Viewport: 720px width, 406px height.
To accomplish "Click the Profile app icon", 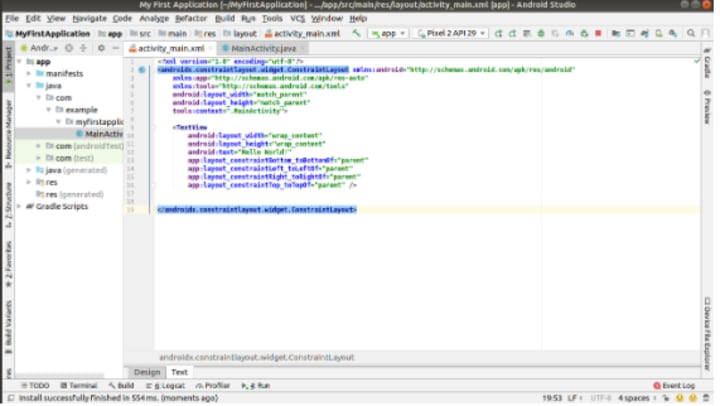I will (x=569, y=33).
